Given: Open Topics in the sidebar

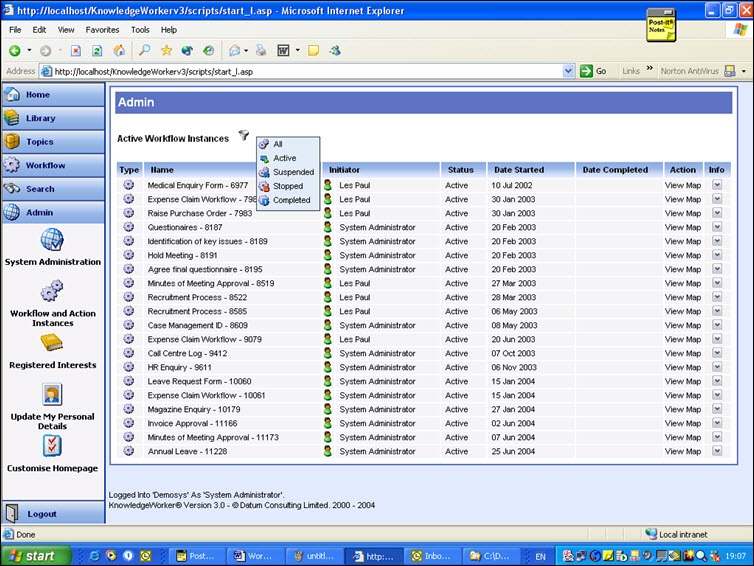Looking at the screenshot, I should click(x=53, y=142).
